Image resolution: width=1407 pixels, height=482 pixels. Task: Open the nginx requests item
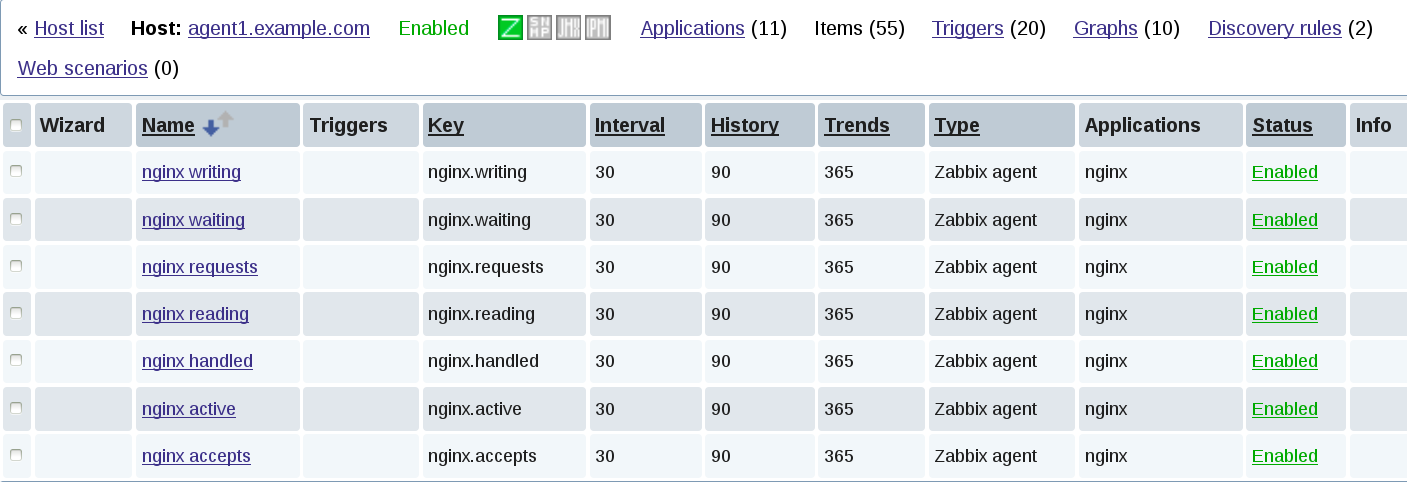point(200,267)
